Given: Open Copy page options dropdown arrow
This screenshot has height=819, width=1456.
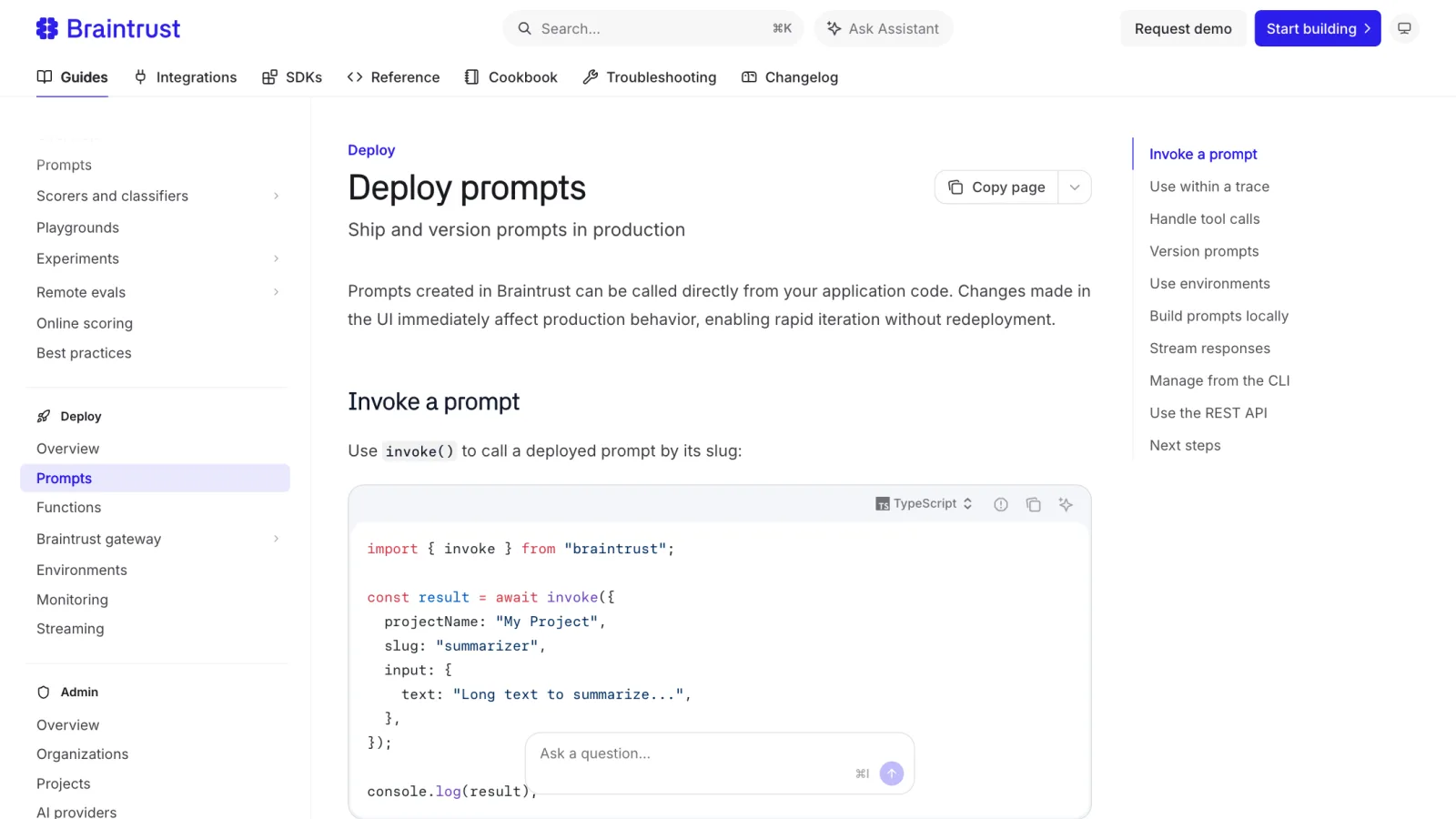Looking at the screenshot, I should click(x=1075, y=187).
